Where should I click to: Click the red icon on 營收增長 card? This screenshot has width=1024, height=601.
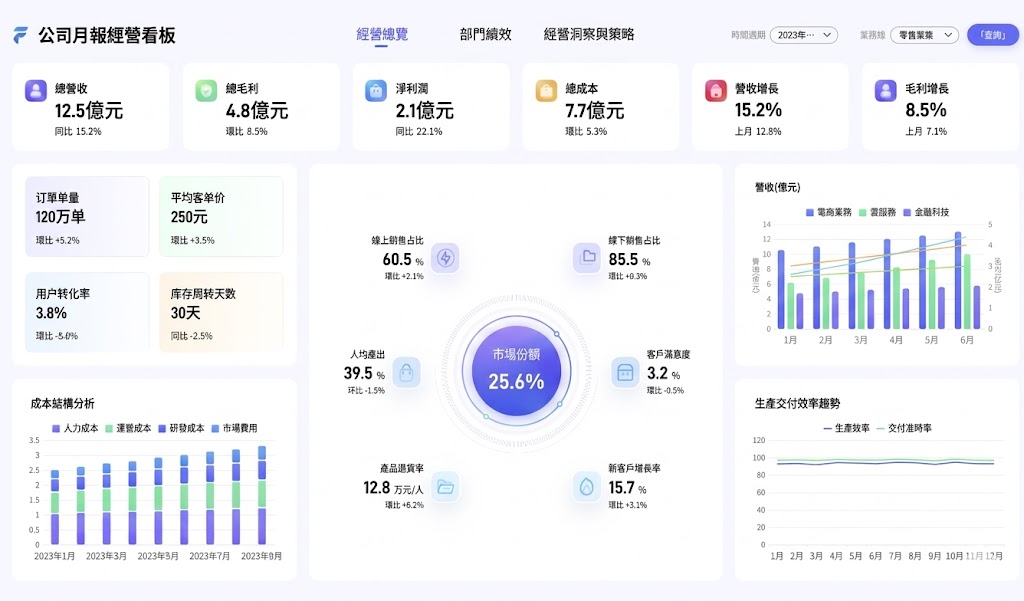coord(714,90)
